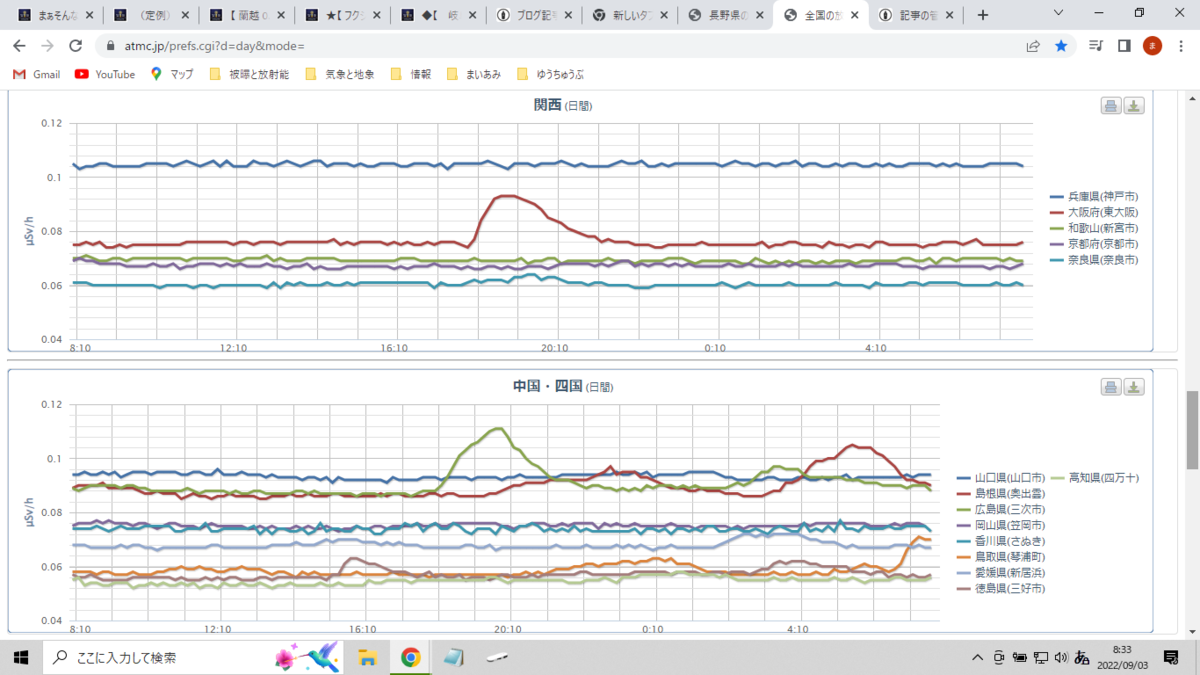Open the Gmail bookmark
This screenshot has height=675, width=1200.
(37, 74)
